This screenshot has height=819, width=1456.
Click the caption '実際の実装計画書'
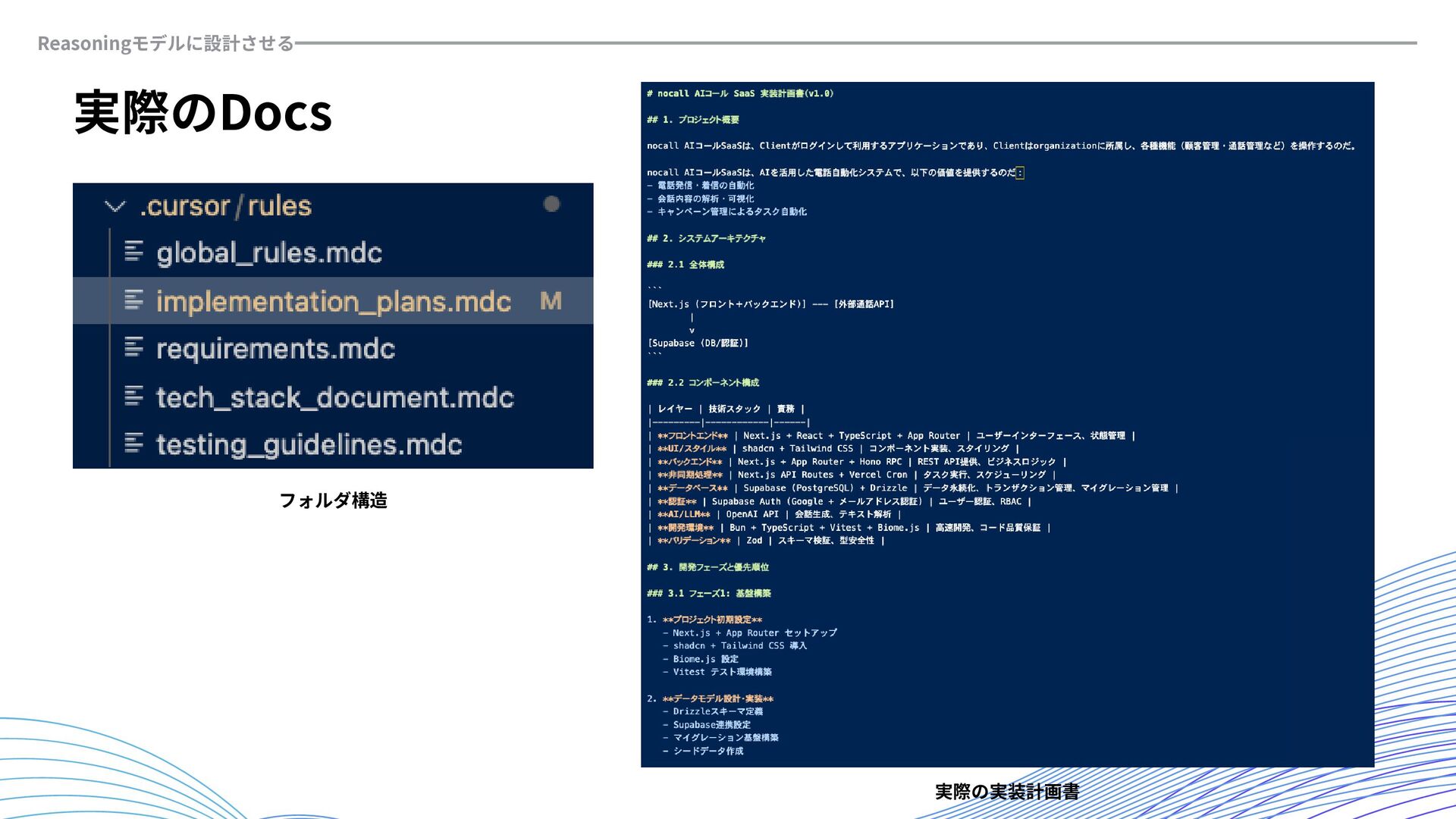click(1007, 792)
